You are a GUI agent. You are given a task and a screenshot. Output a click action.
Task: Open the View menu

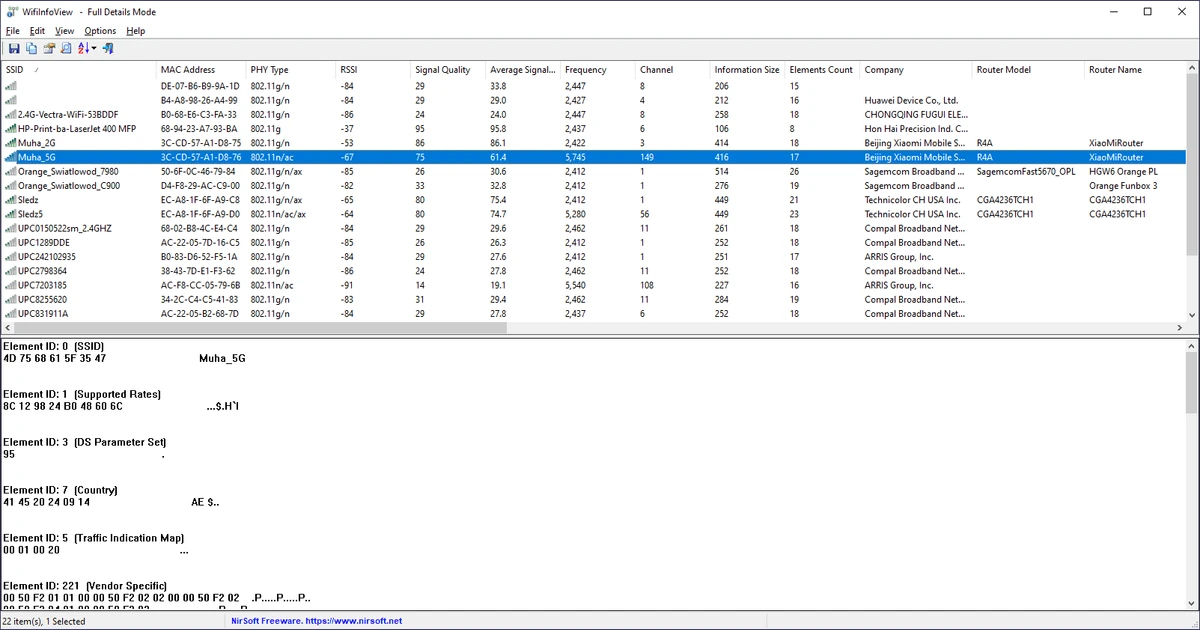[x=64, y=31]
